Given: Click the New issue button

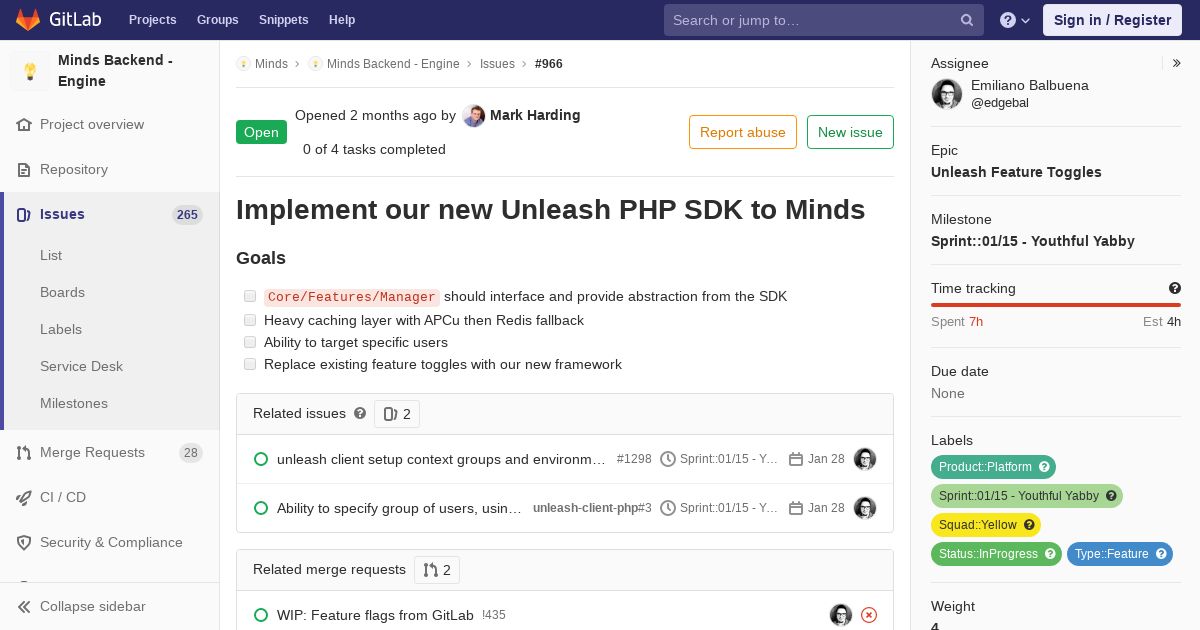Looking at the screenshot, I should (x=850, y=132).
